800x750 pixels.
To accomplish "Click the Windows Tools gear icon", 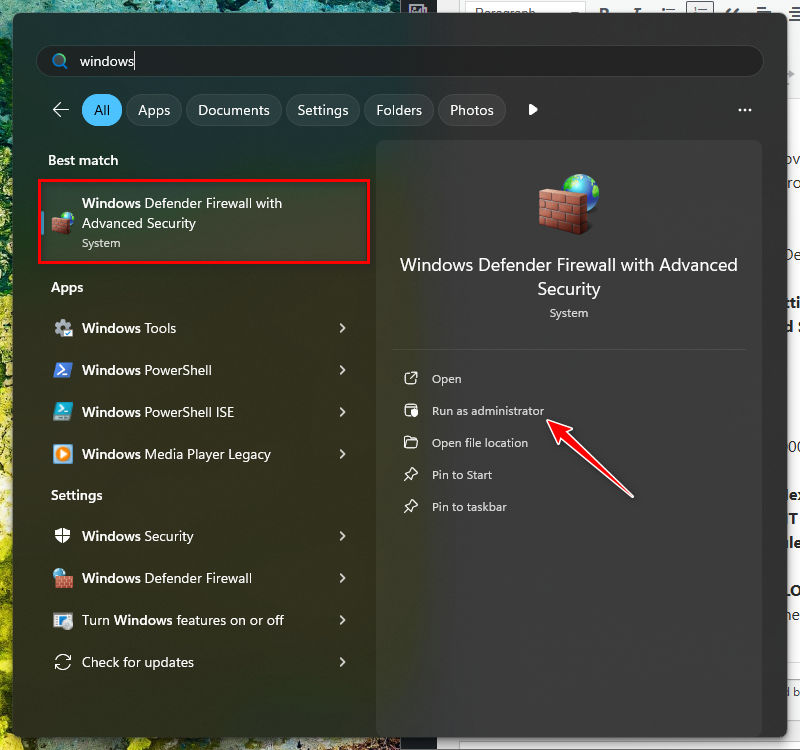I will coord(63,328).
